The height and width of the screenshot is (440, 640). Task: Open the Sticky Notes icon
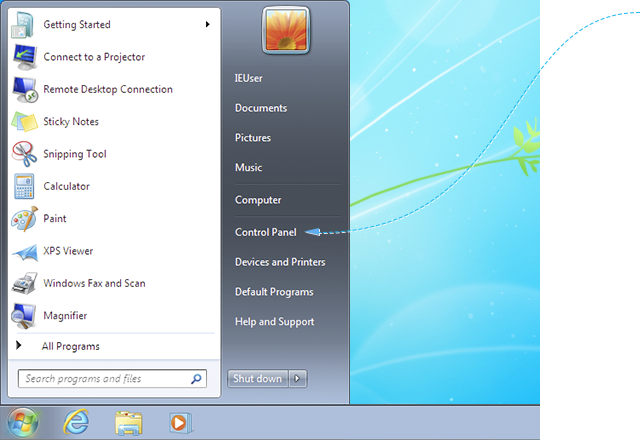(24, 121)
